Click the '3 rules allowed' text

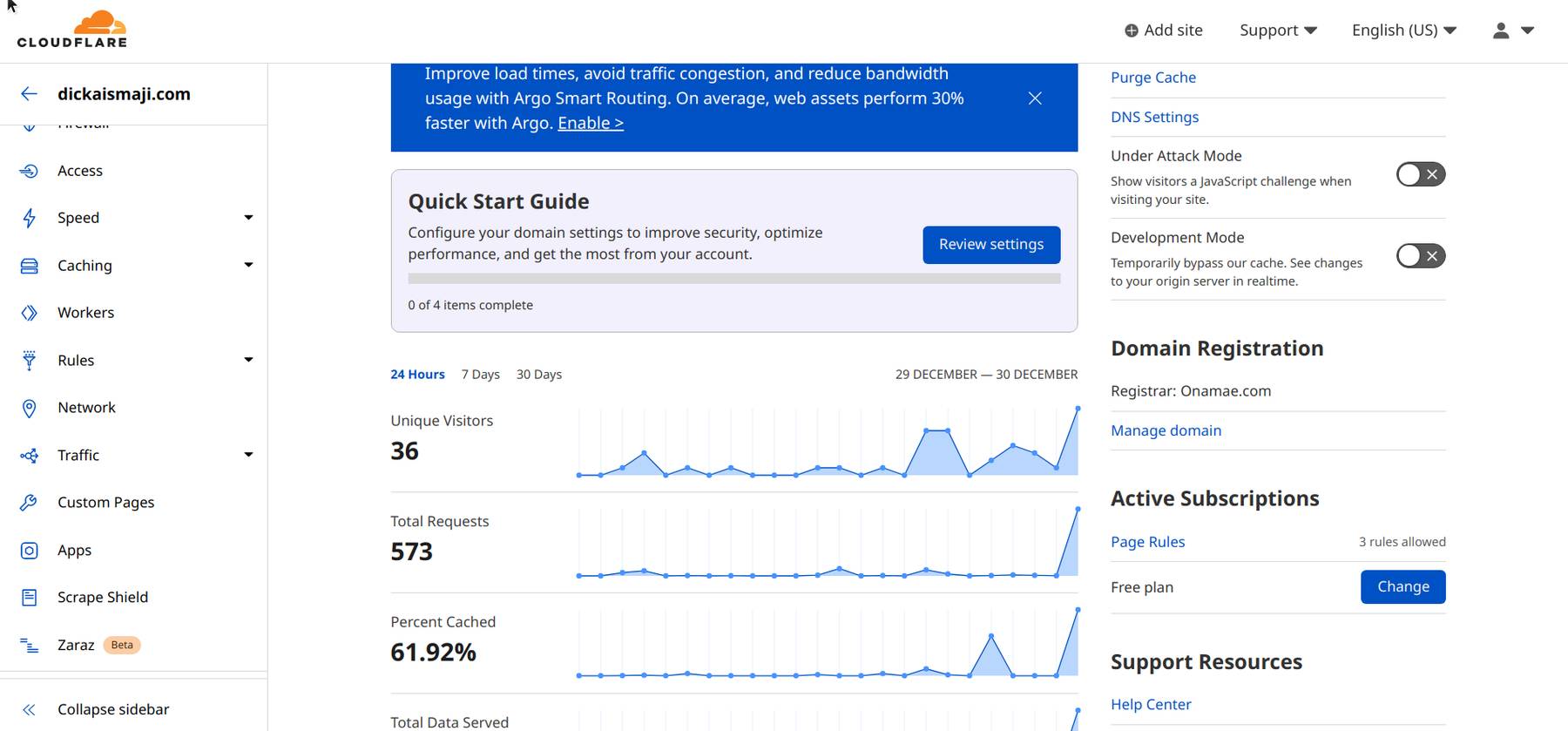coord(1402,542)
